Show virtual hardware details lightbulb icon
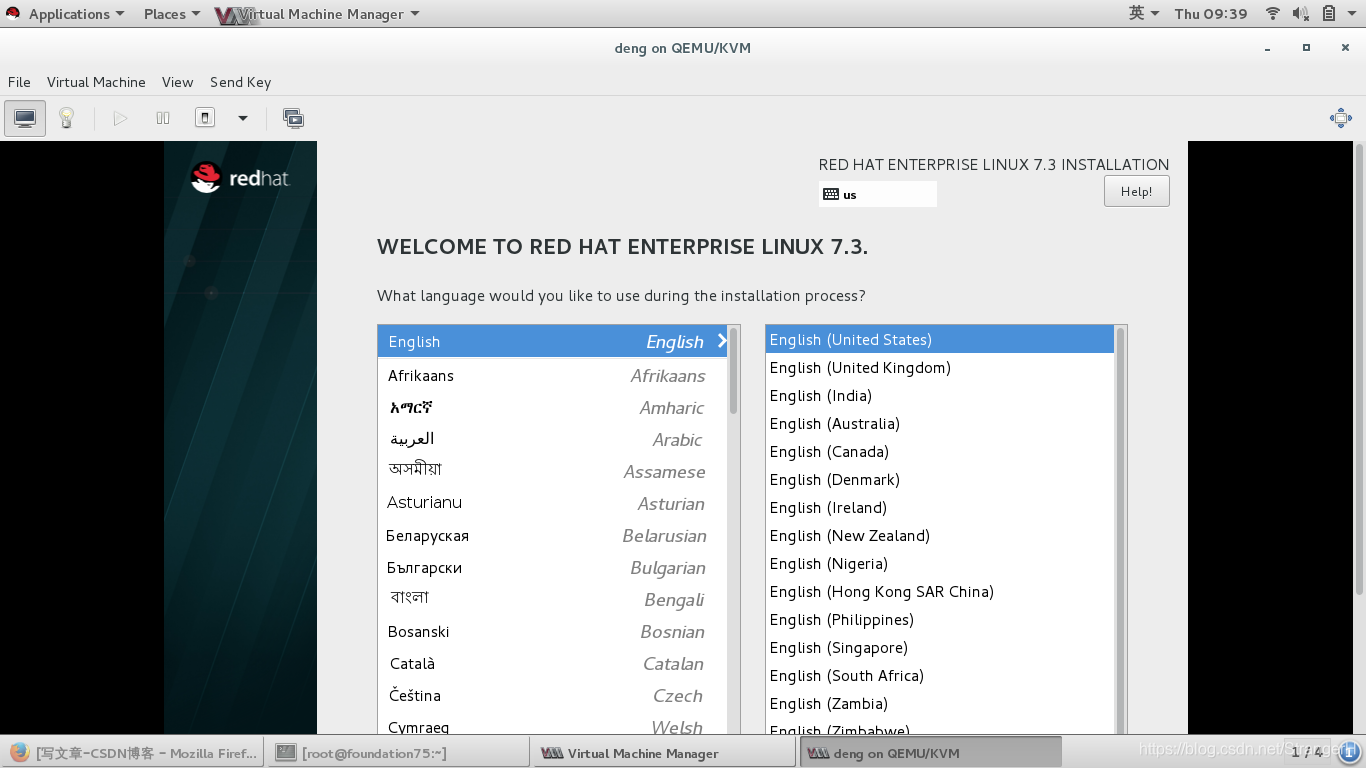This screenshot has width=1366, height=768. pos(66,118)
